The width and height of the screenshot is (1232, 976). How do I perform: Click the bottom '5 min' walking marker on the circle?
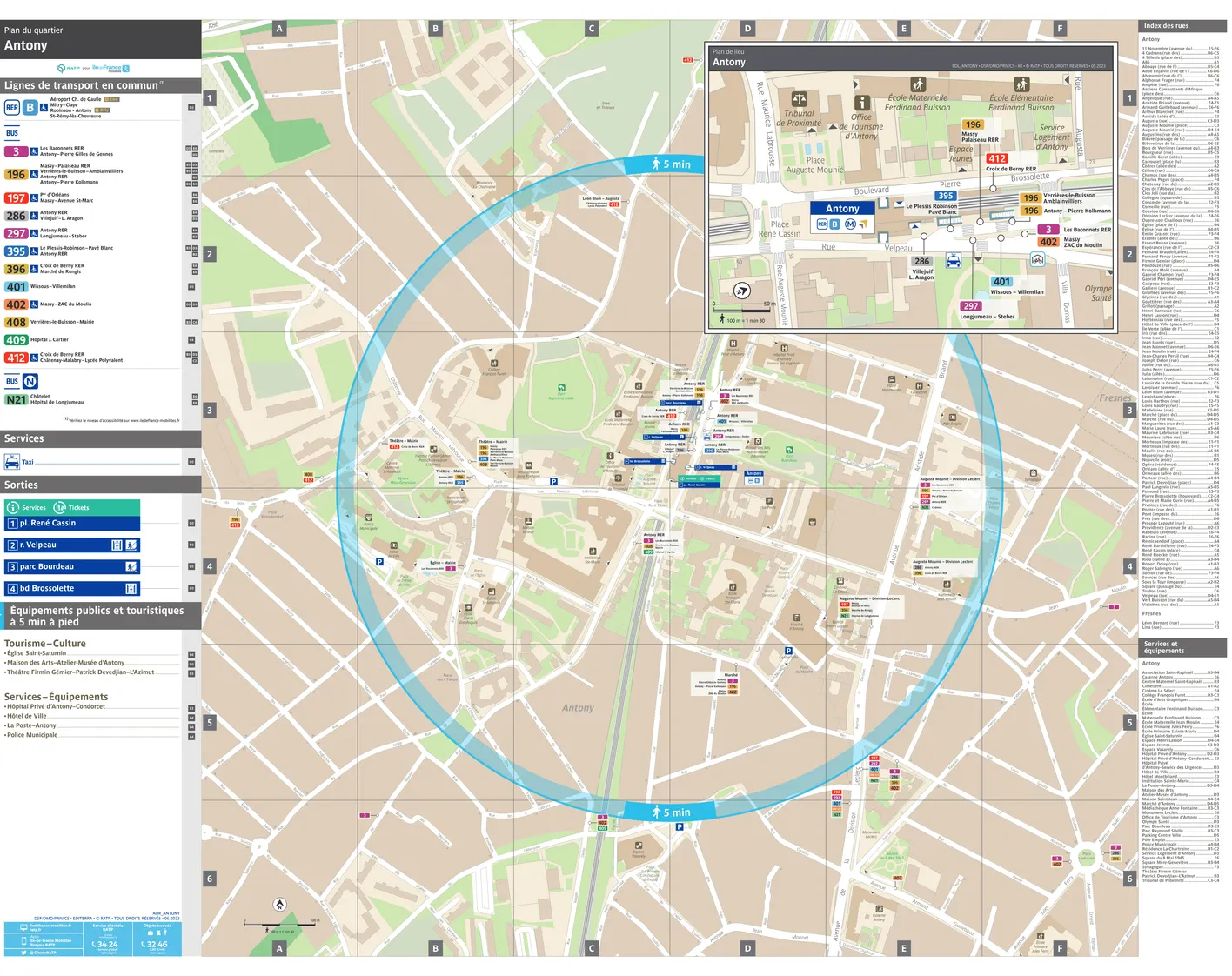671,812
